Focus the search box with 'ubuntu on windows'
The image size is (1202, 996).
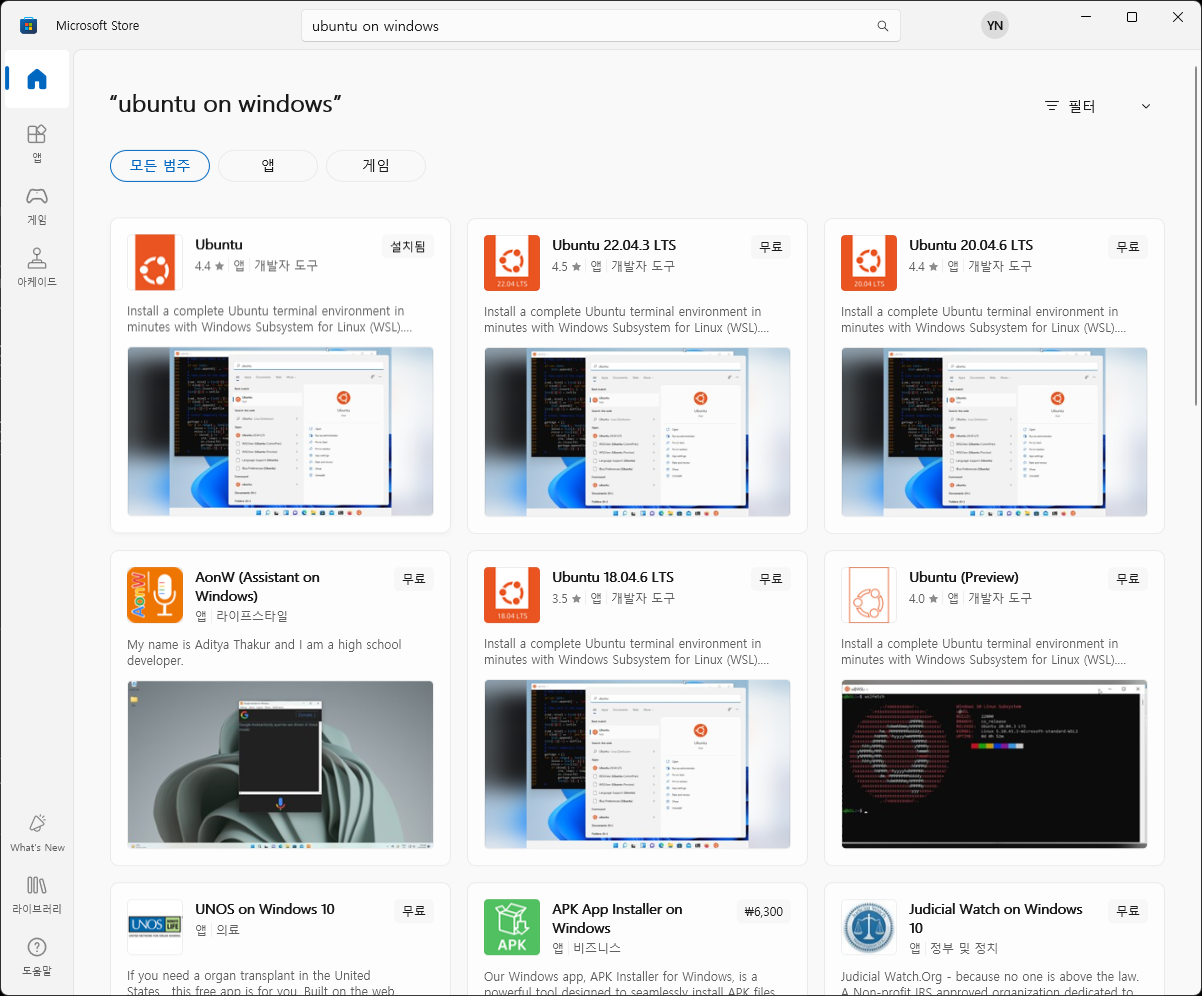click(601, 26)
